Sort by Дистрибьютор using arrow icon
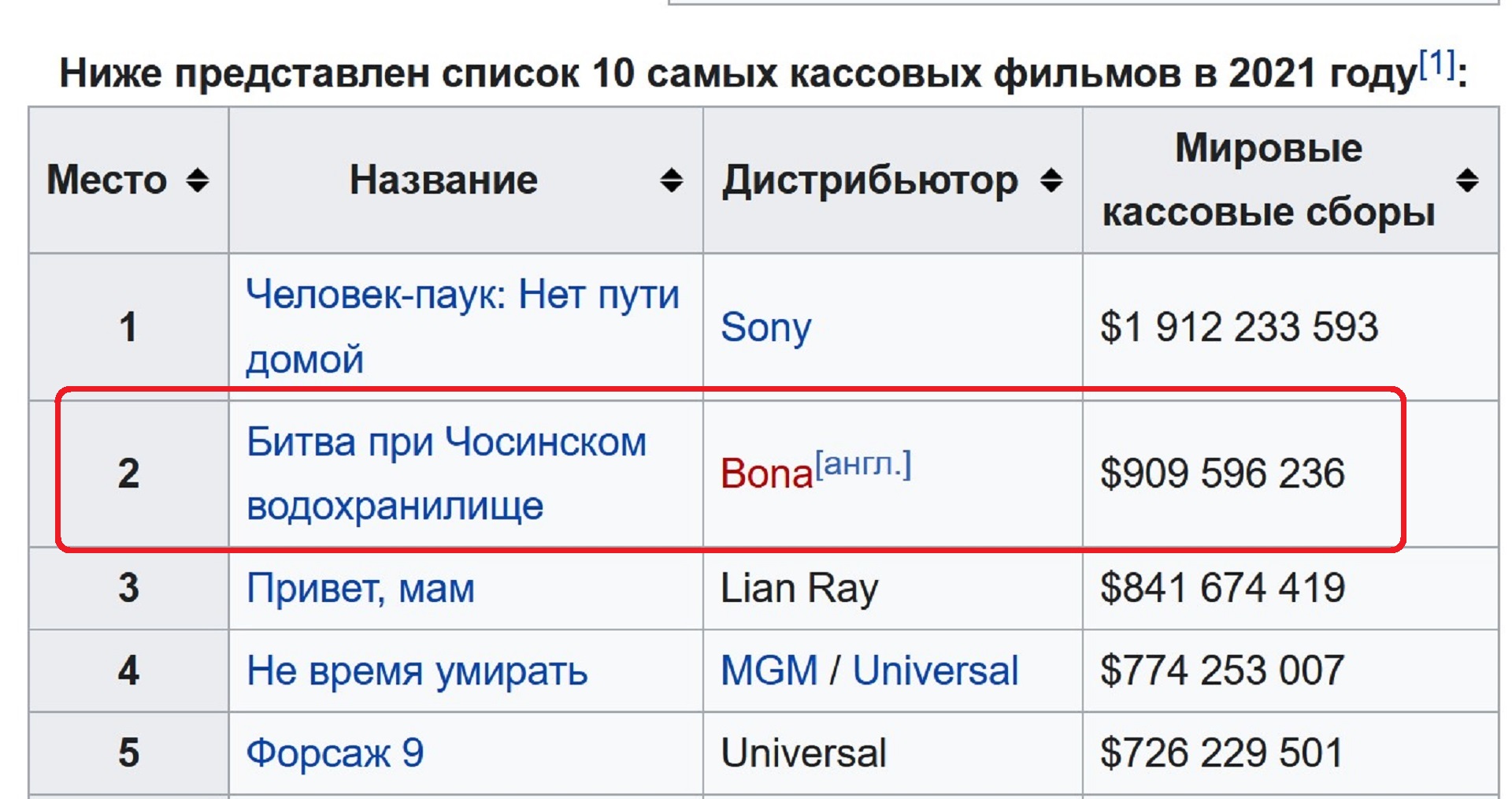Screen dimensions: 1512x799 1051,180
